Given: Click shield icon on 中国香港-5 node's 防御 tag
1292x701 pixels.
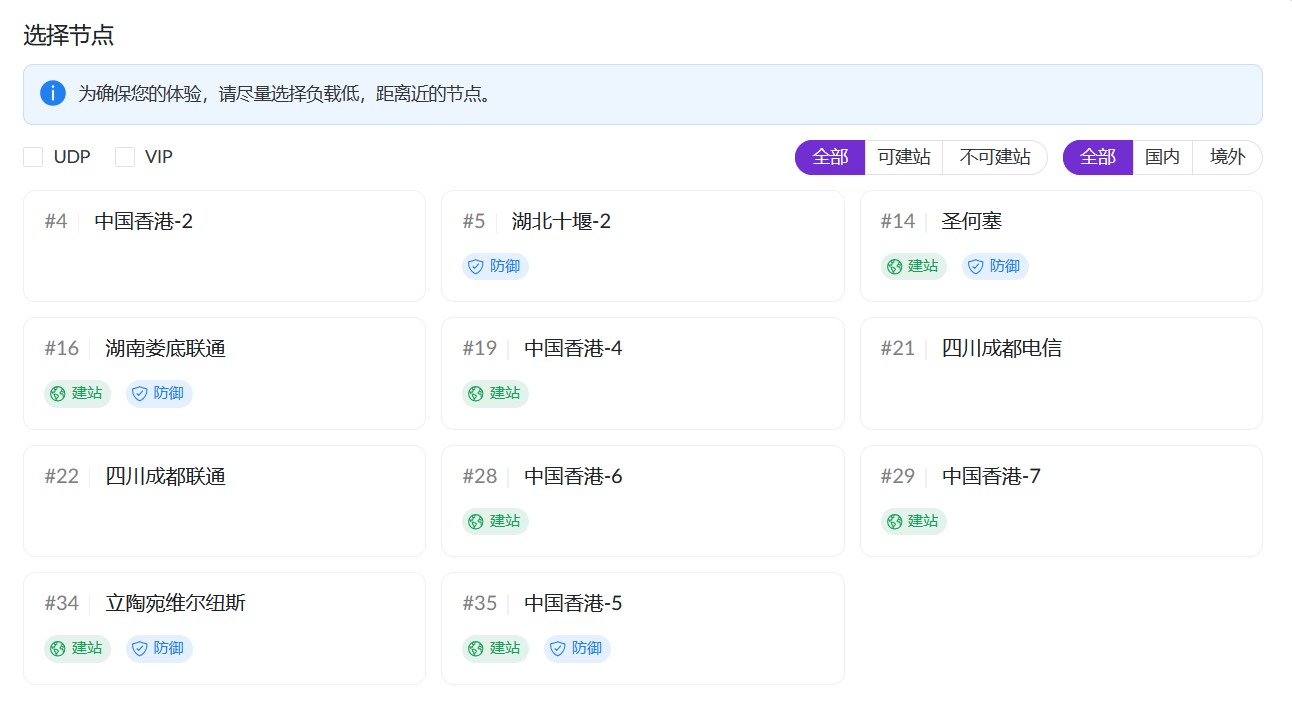Looking at the screenshot, I should click(x=558, y=649).
